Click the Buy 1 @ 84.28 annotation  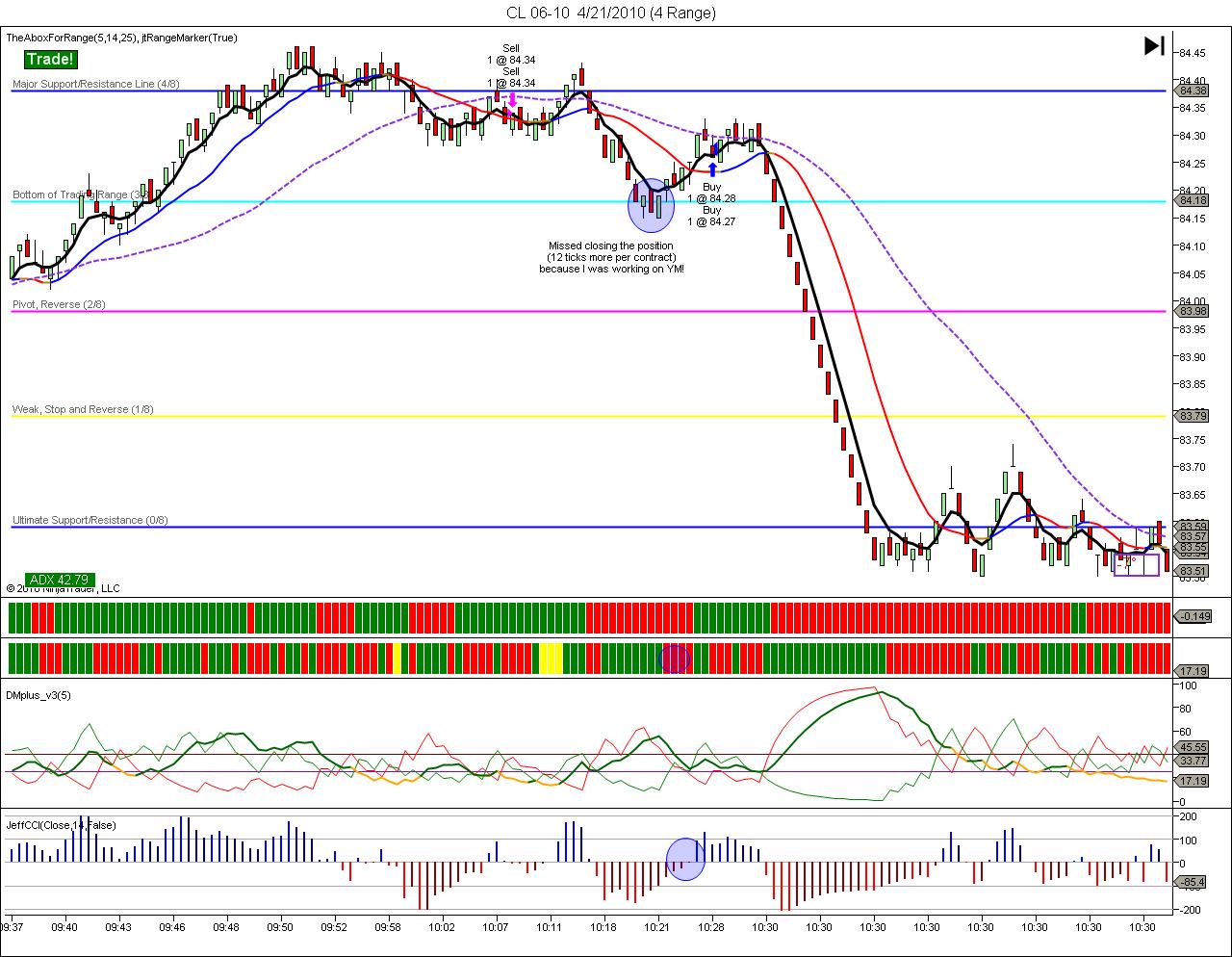pos(711,193)
